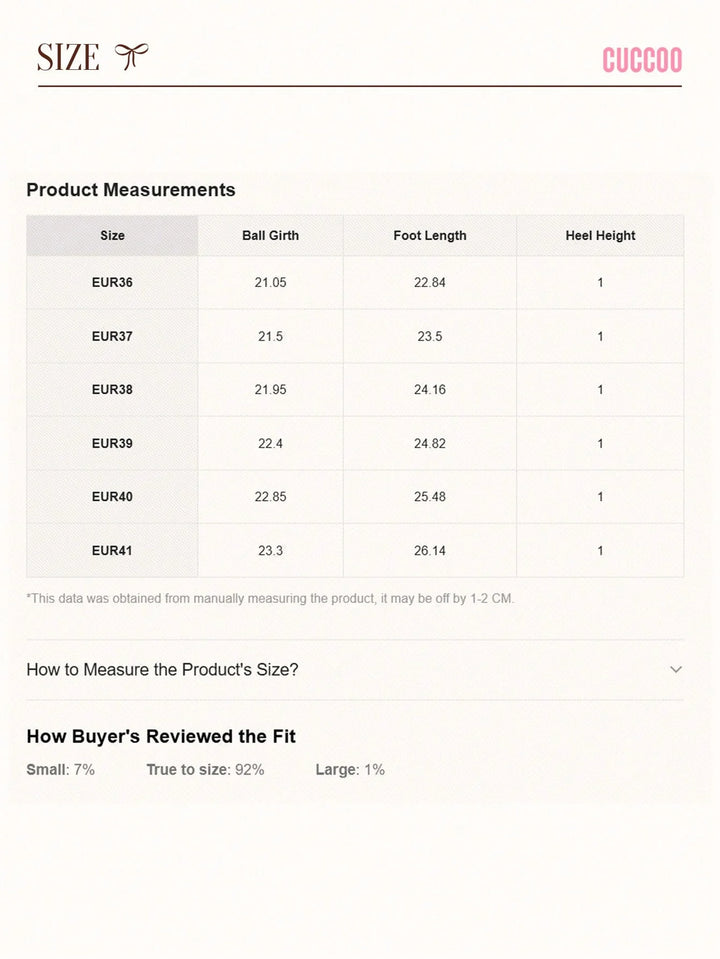Select the EUR39 size row label
Screen dimensions: 720x959
[x=112, y=443]
